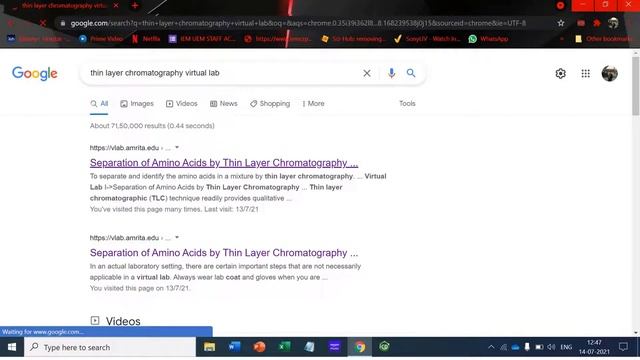Viewport: 640px width, 360px height.
Task: Open Excel from taskbar
Action: [284, 347]
